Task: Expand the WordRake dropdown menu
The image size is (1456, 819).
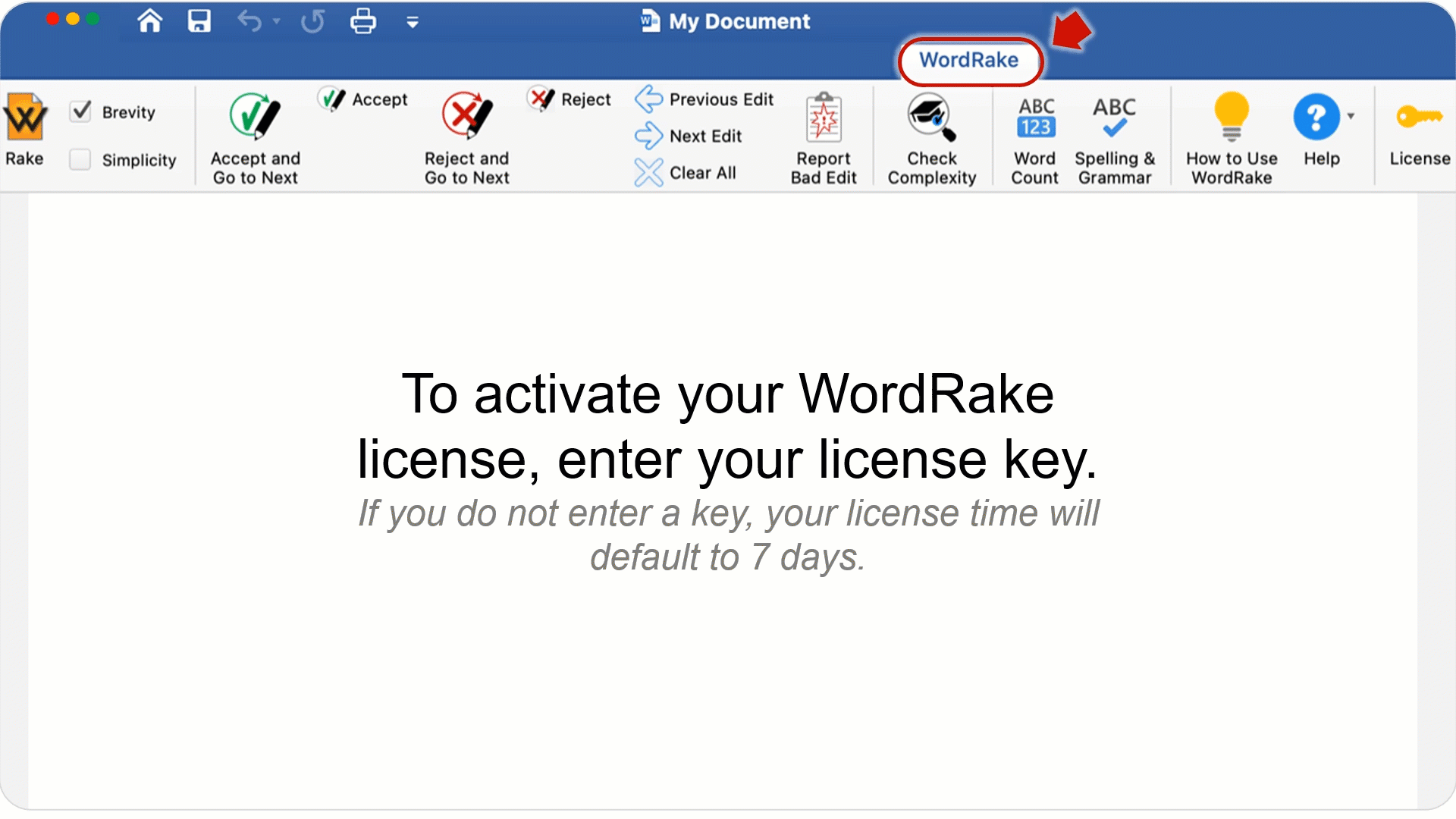Action: 968,59
